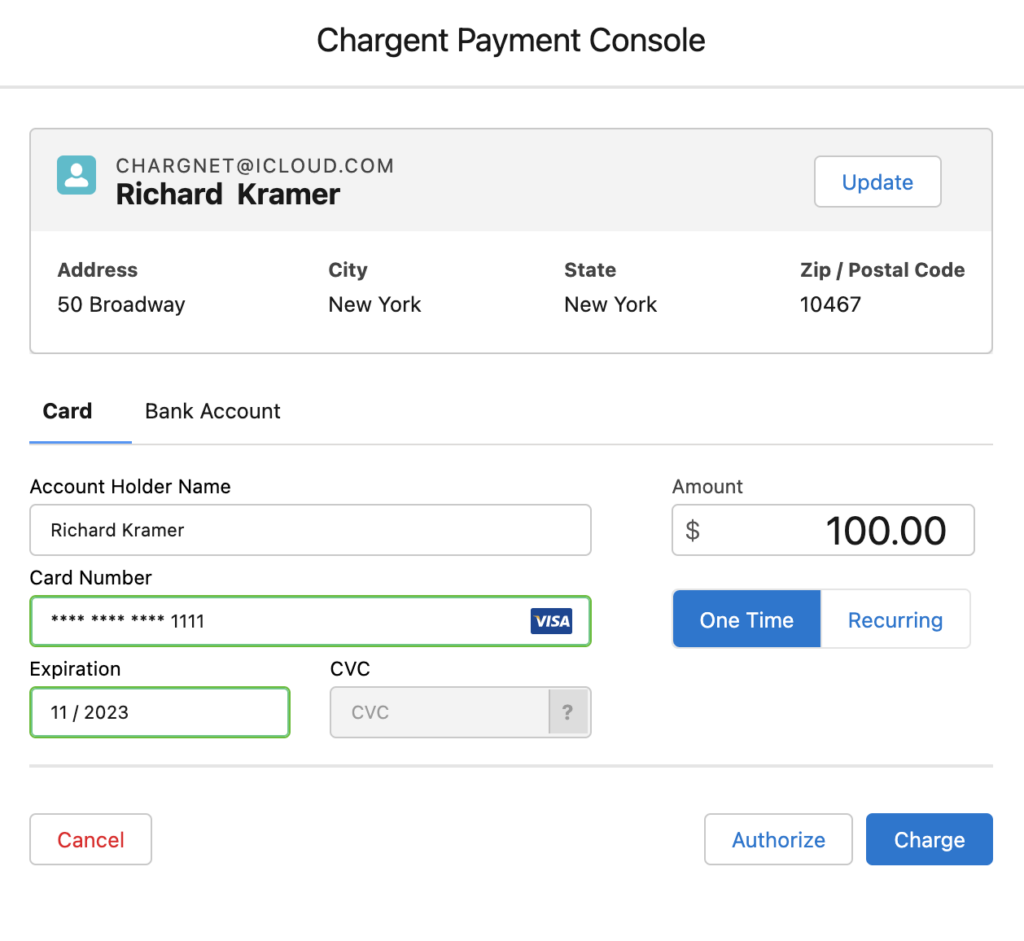This screenshot has width=1024, height=941.
Task: Click the CHARGNET@ICLOUD.COM email text
Action: (255, 166)
